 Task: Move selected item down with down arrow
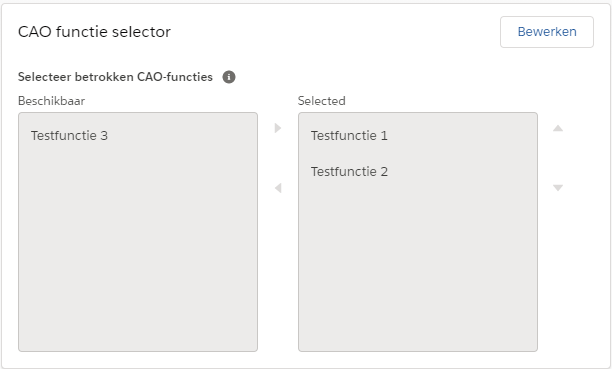[558, 188]
